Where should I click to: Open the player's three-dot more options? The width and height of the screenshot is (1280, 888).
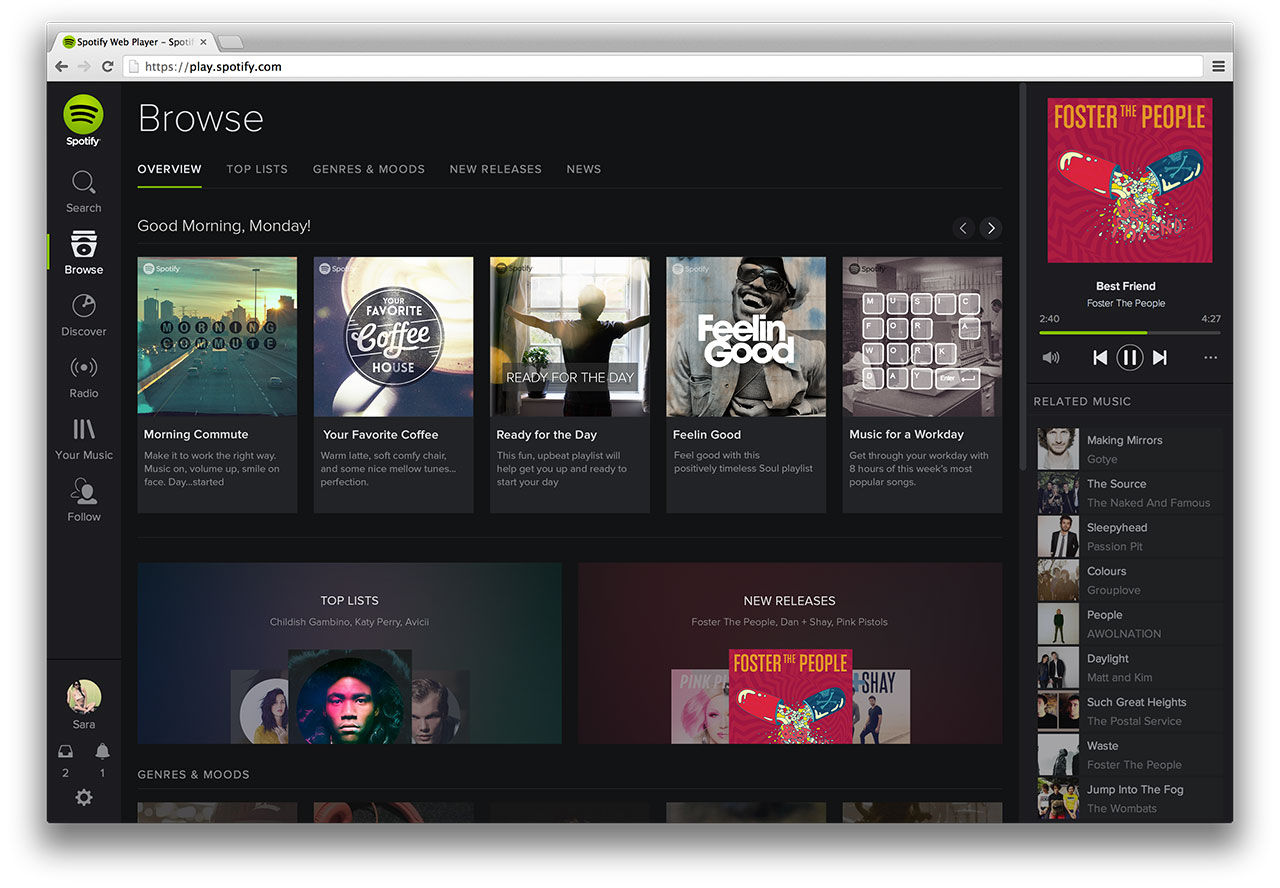[x=1211, y=357]
